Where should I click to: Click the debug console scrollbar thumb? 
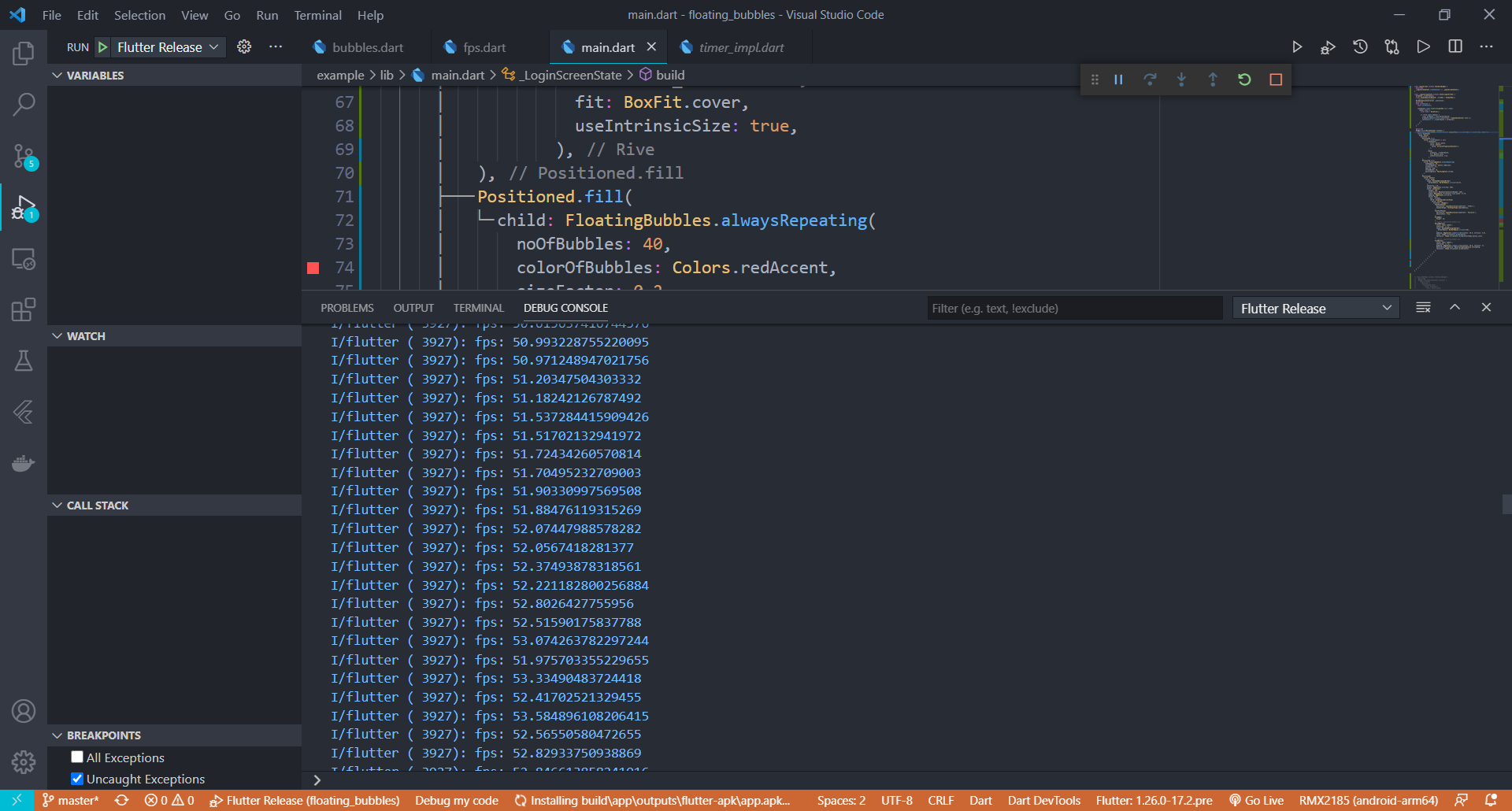(1506, 504)
